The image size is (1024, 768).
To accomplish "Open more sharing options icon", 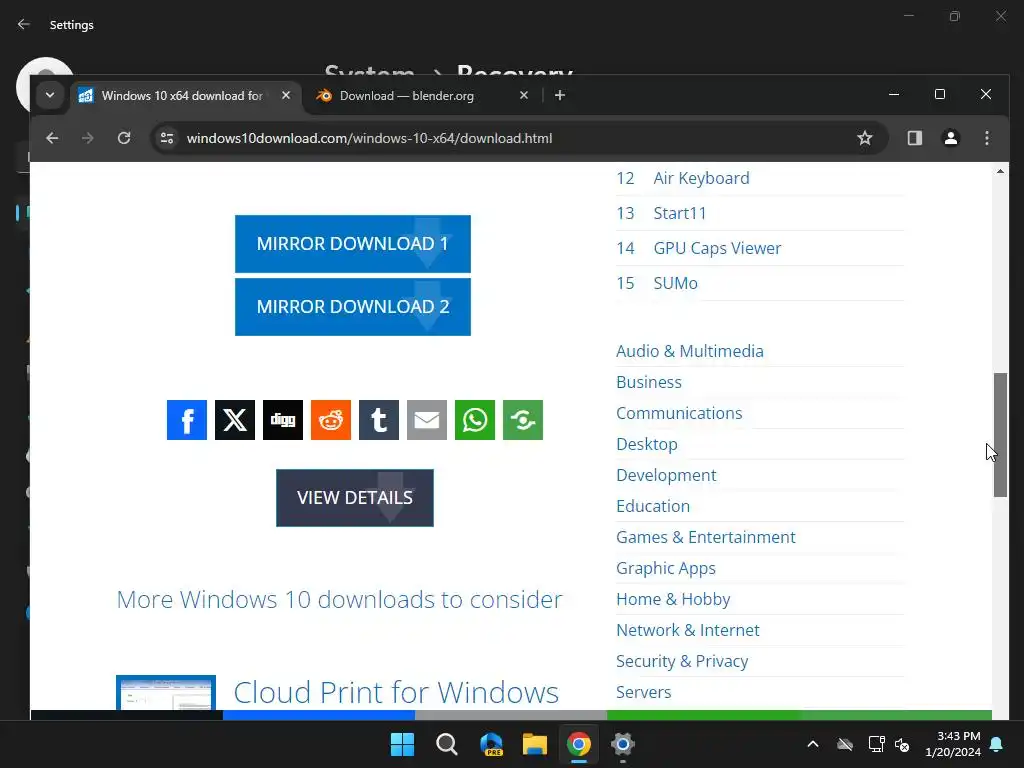I will (x=522, y=420).
